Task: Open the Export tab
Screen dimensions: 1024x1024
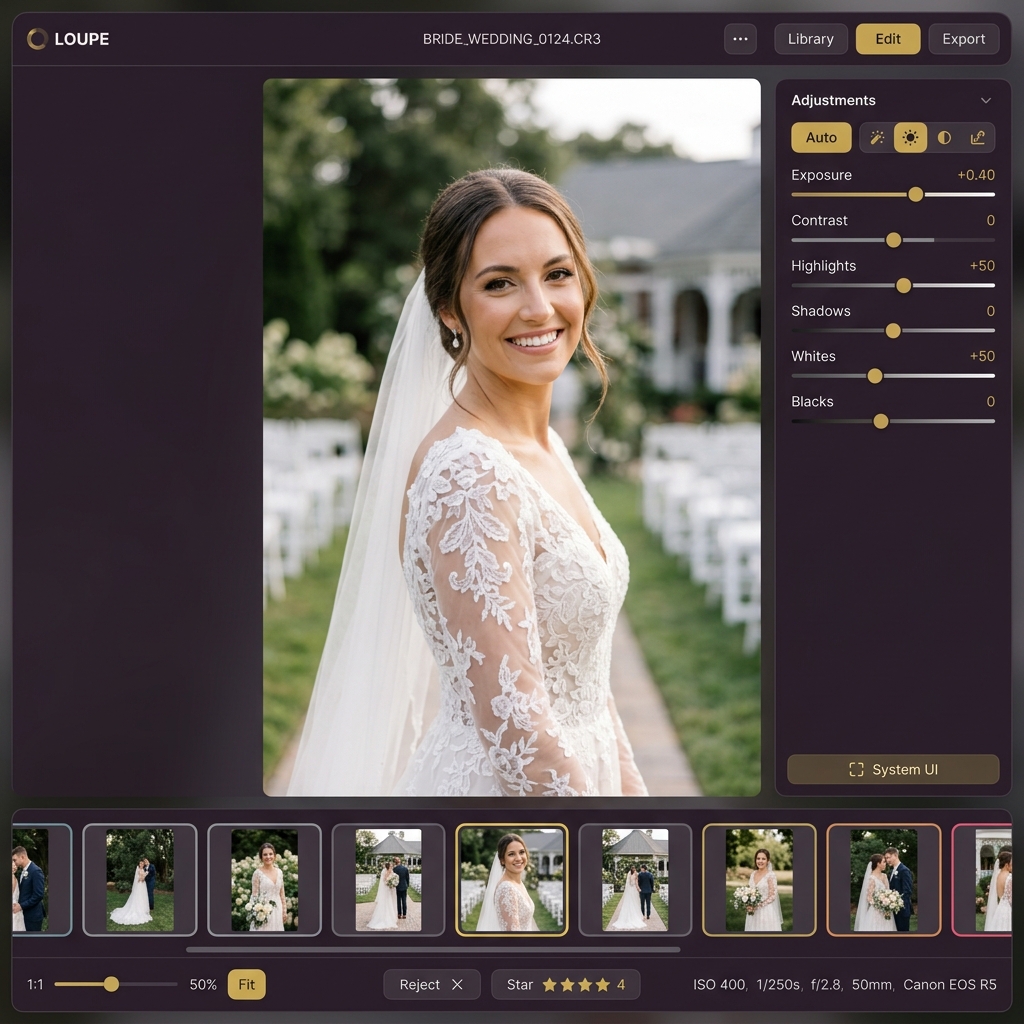Action: click(963, 39)
